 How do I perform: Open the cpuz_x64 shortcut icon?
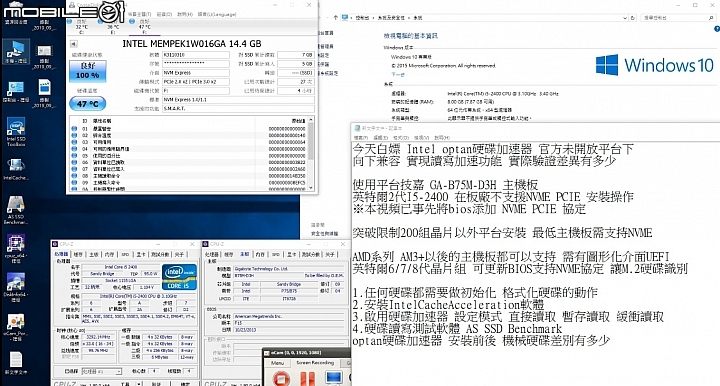coord(16,248)
